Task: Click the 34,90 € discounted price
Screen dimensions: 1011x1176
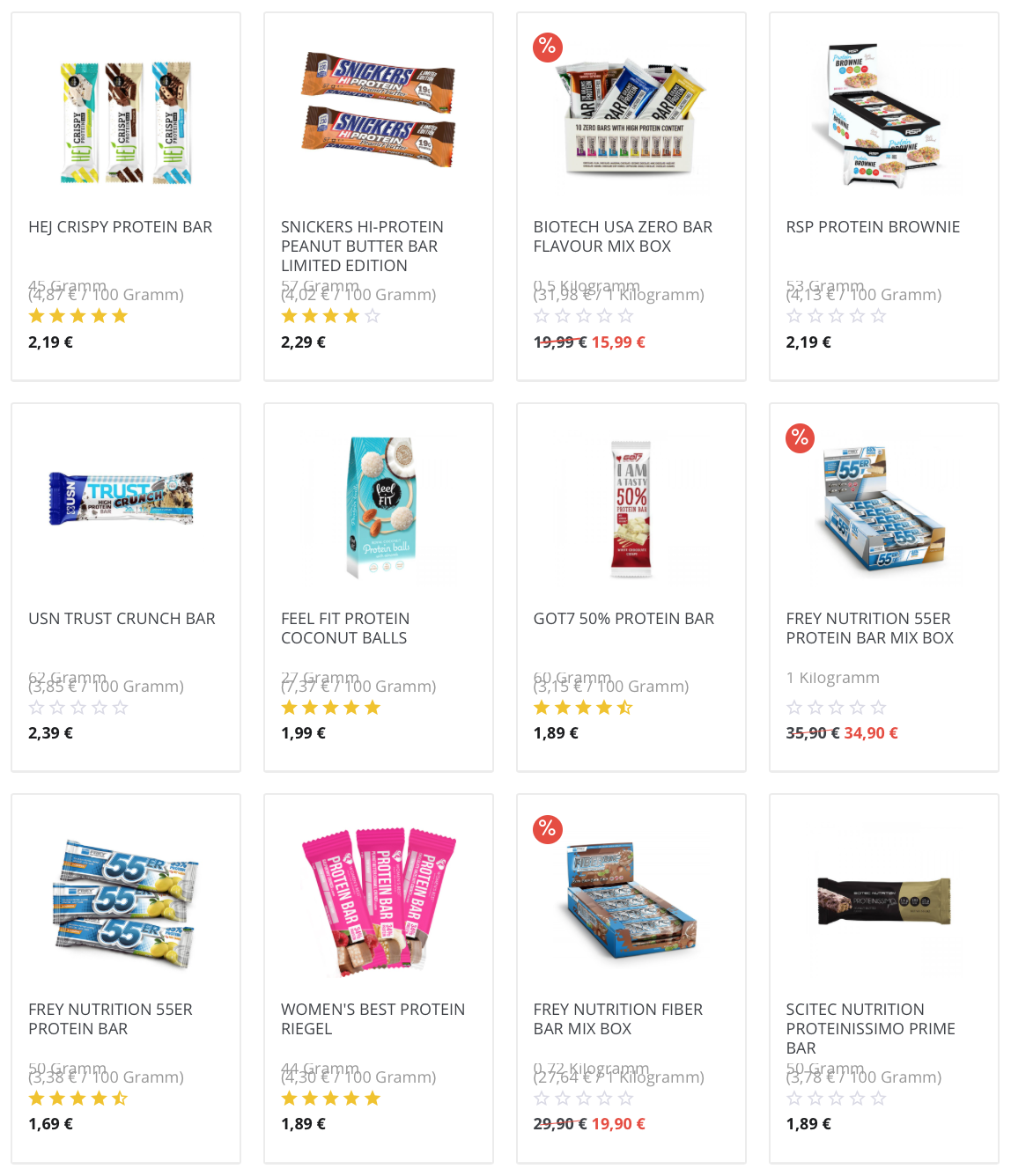Action: coord(871,733)
